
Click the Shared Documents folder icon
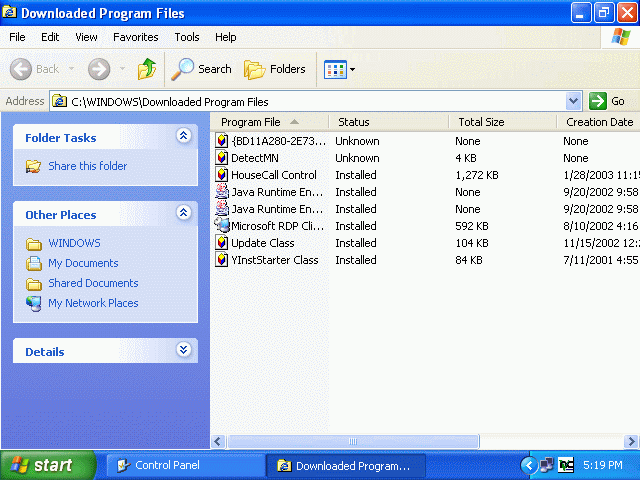click(34, 284)
